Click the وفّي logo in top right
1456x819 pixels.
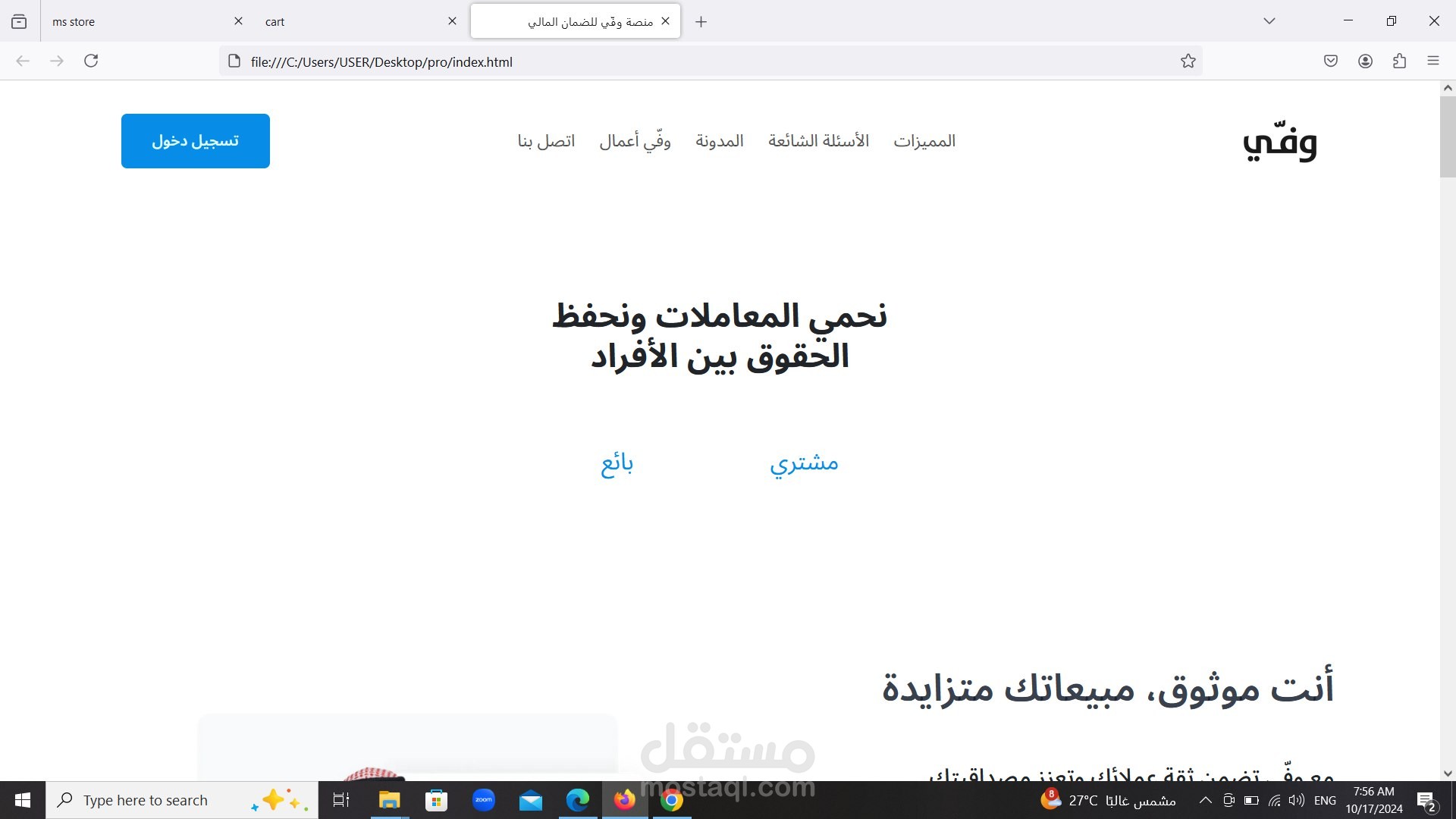point(1280,140)
